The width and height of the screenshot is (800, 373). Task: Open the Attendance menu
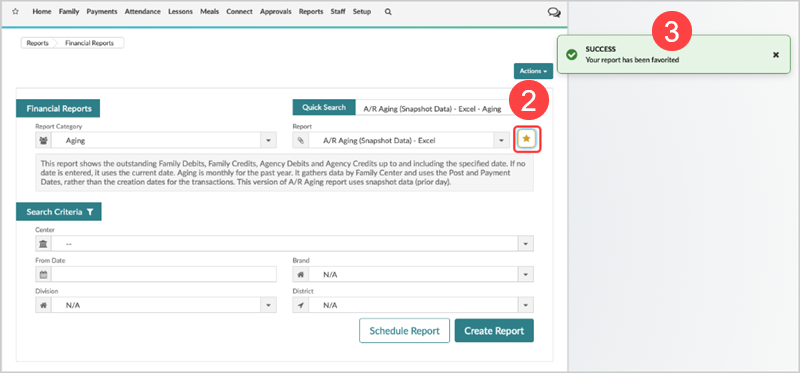click(x=142, y=11)
